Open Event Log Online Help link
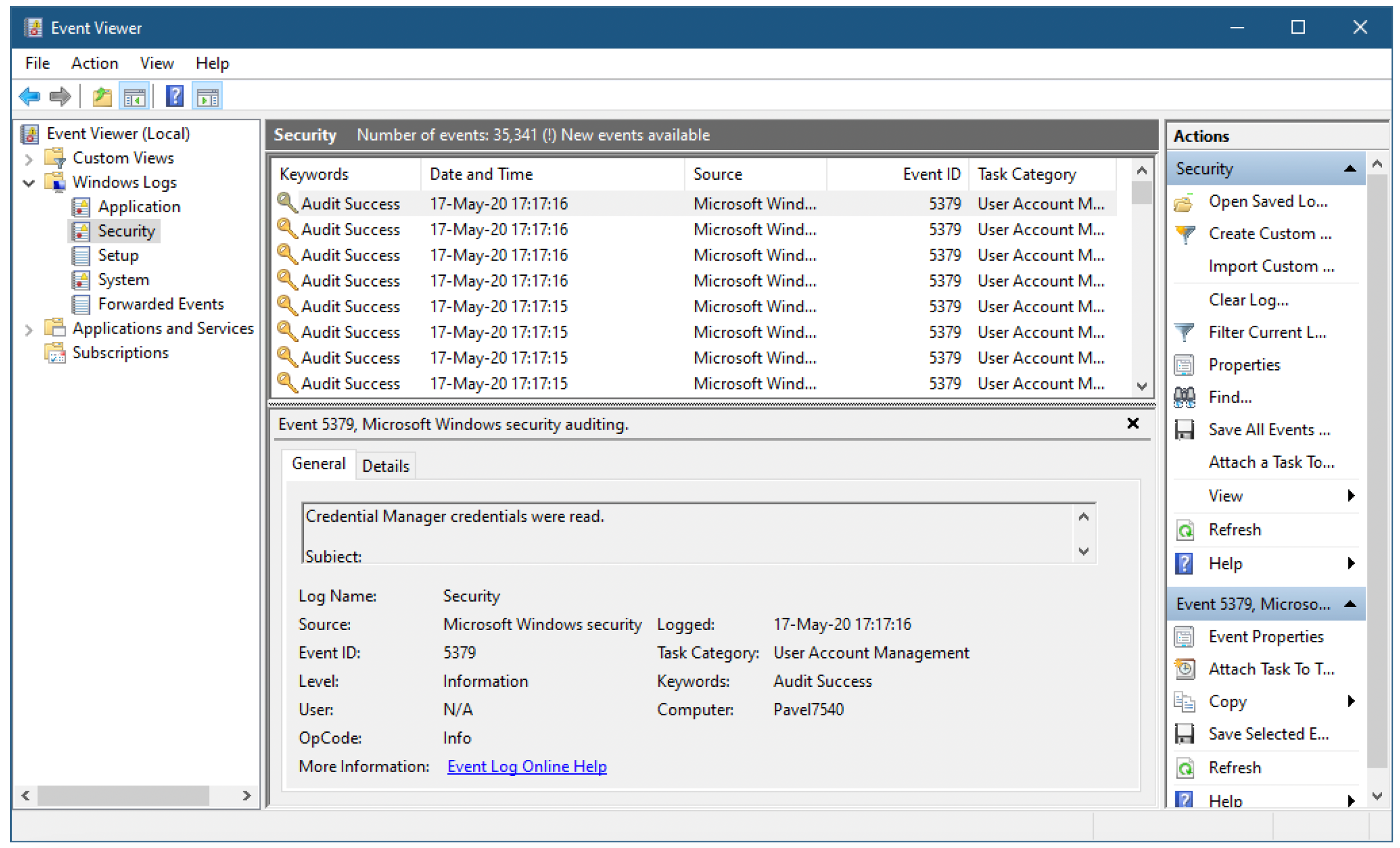 pos(527,767)
